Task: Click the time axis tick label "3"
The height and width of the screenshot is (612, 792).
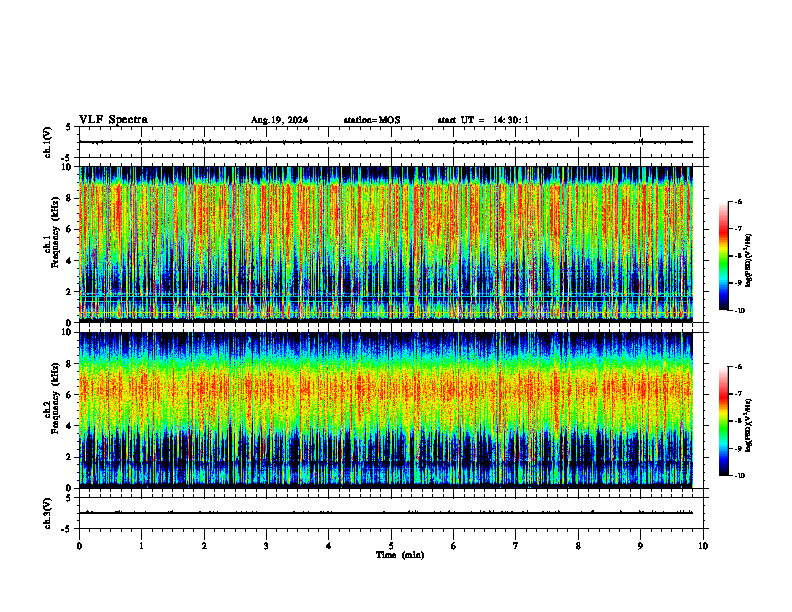Action: [266, 546]
